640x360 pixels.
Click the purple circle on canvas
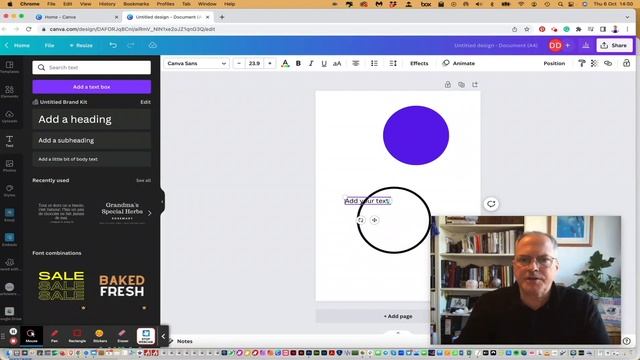click(416, 135)
